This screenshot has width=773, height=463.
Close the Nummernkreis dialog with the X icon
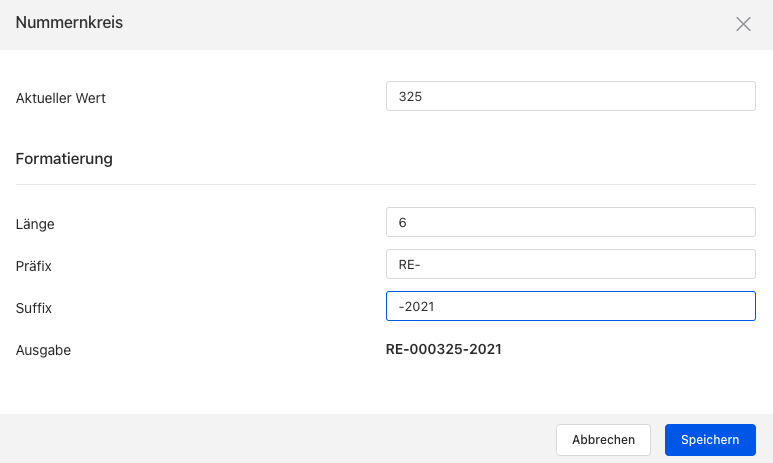(x=743, y=24)
